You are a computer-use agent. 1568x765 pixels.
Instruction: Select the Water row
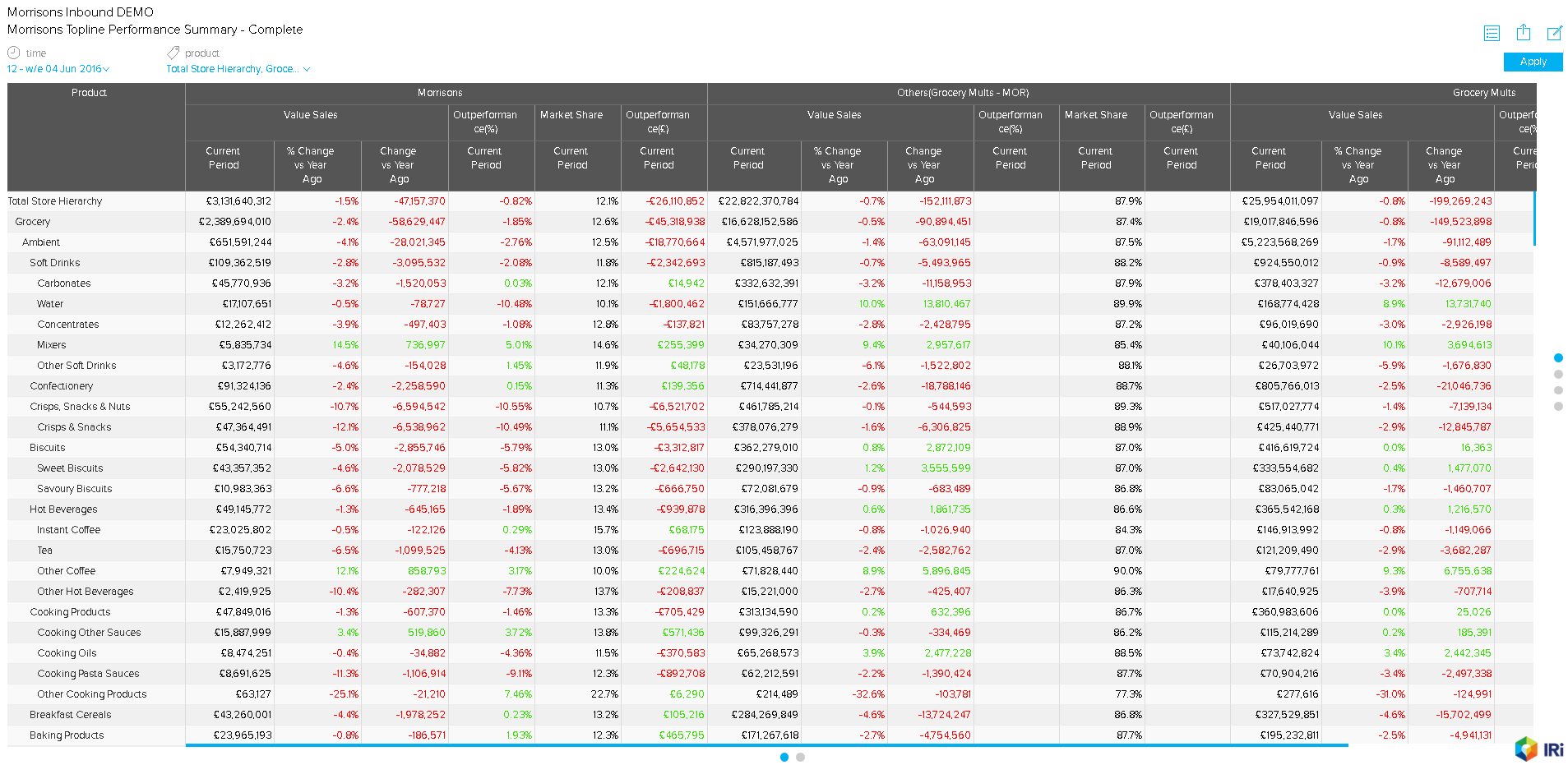[770, 304]
